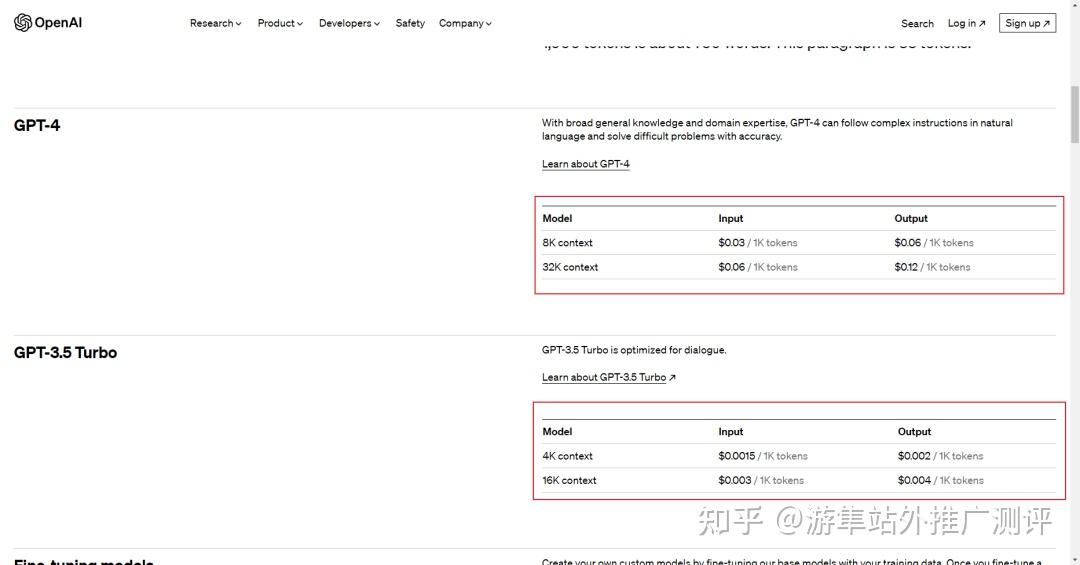1080x565 pixels.
Task: Open the Learn about GPT-3.5 Turbo link
Action: coord(608,378)
